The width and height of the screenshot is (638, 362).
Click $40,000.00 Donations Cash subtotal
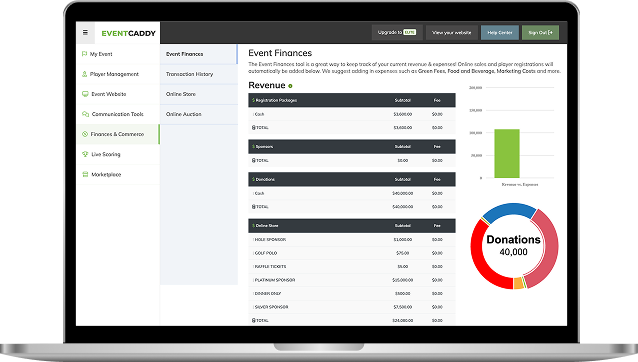pos(402,193)
